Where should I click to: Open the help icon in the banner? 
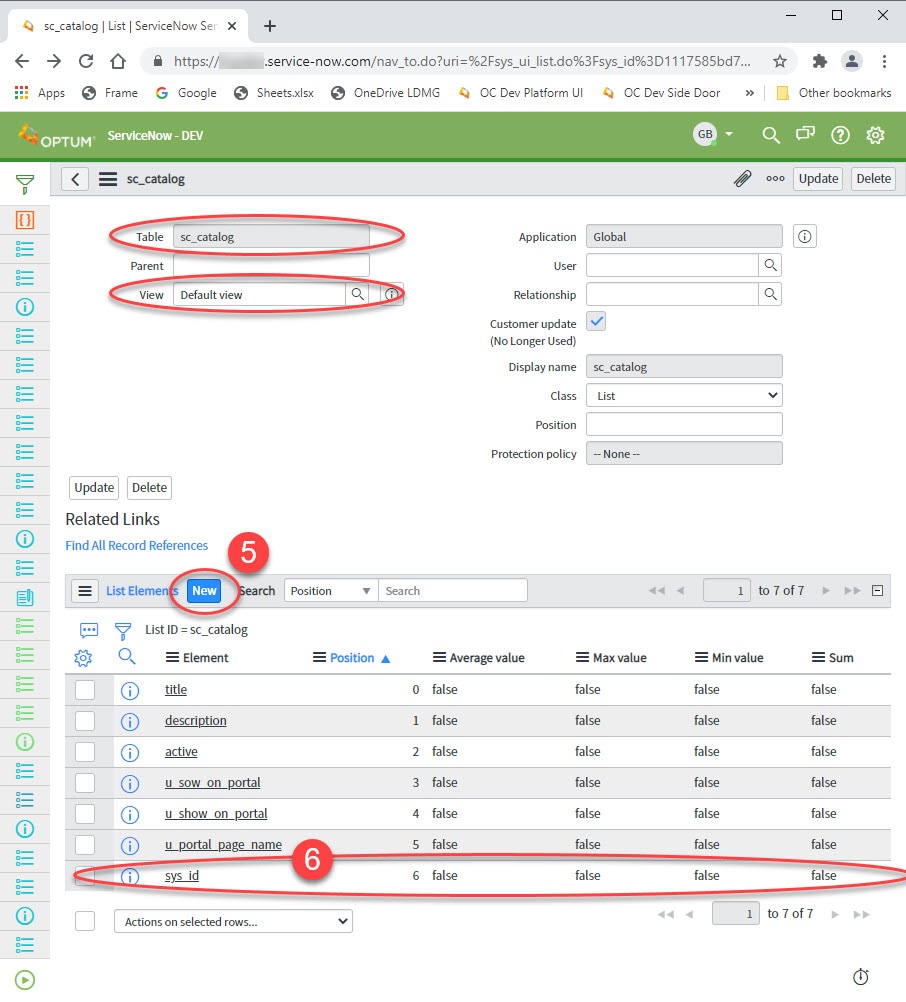tap(840, 134)
